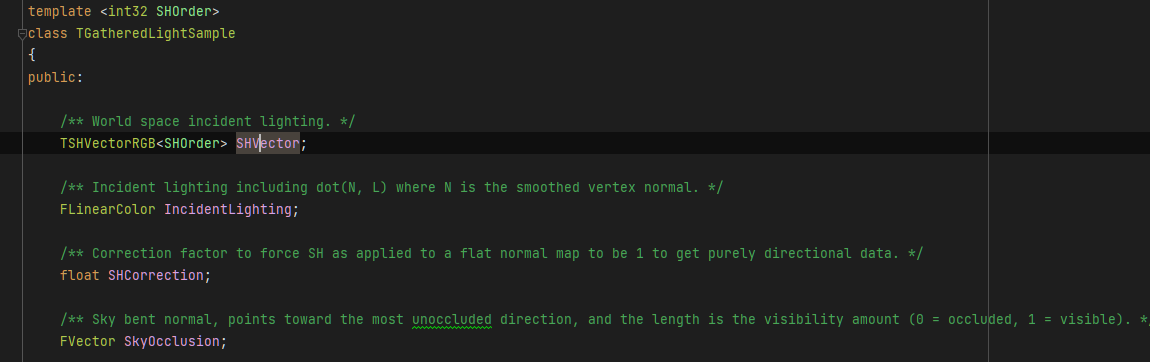
Task: Click the TGatheredLightSample class name
Action: click(155, 34)
